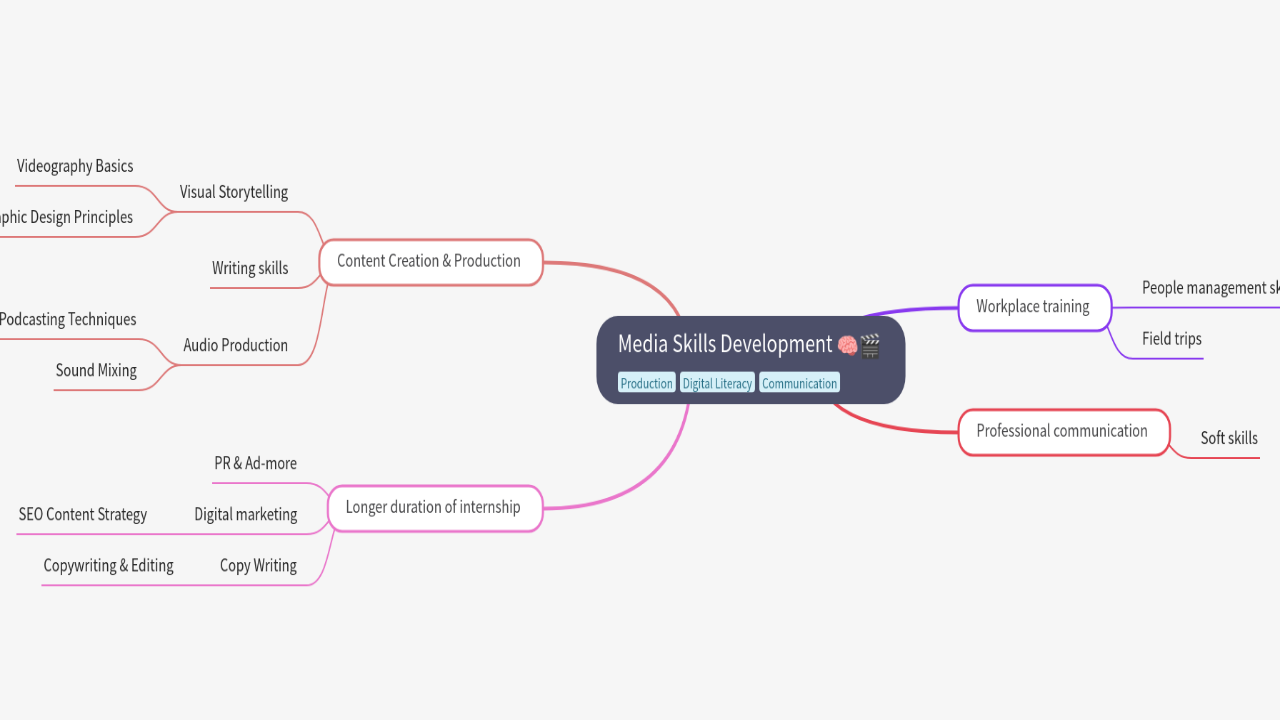Select the Field trips node
Screen dimensions: 1280x720
click(x=1171, y=339)
